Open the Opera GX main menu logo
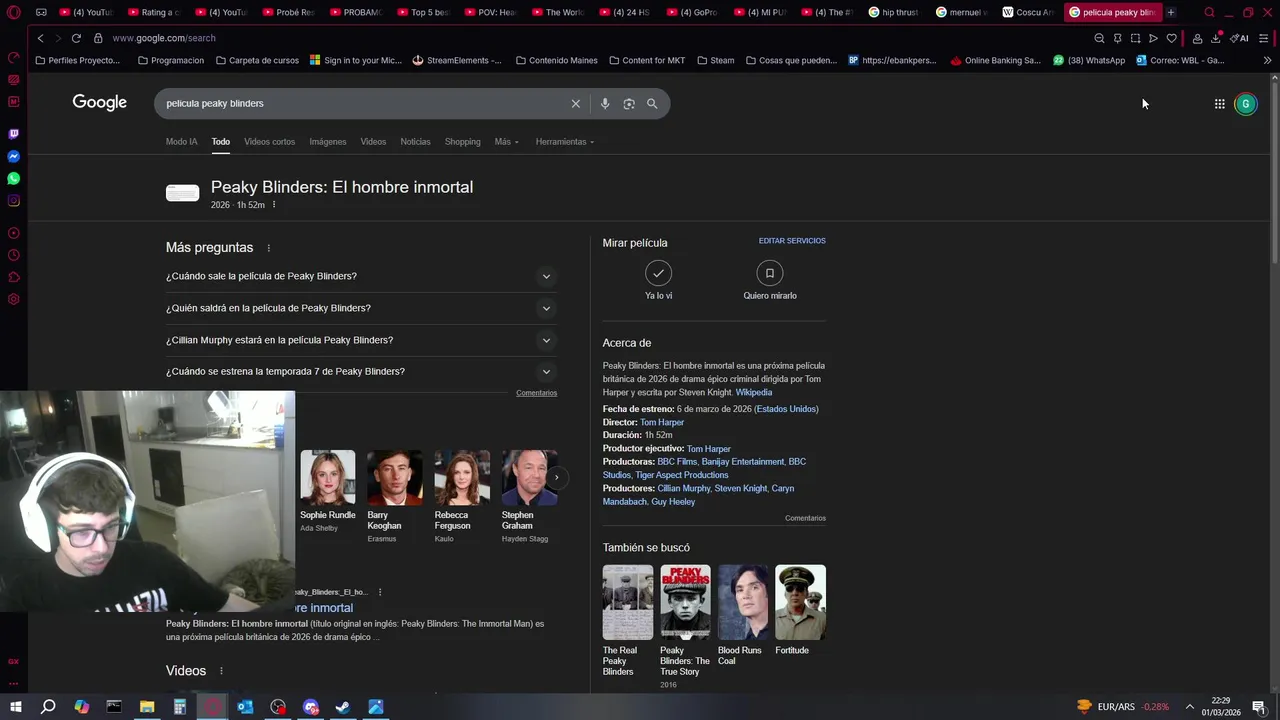 (x=13, y=12)
